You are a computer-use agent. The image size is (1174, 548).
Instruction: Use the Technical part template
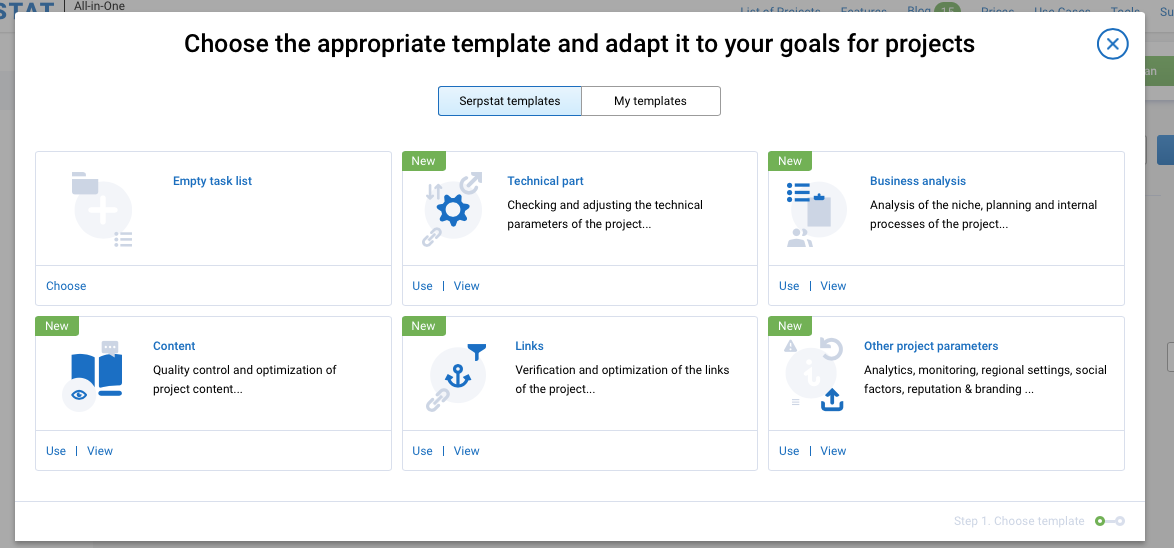tap(422, 286)
